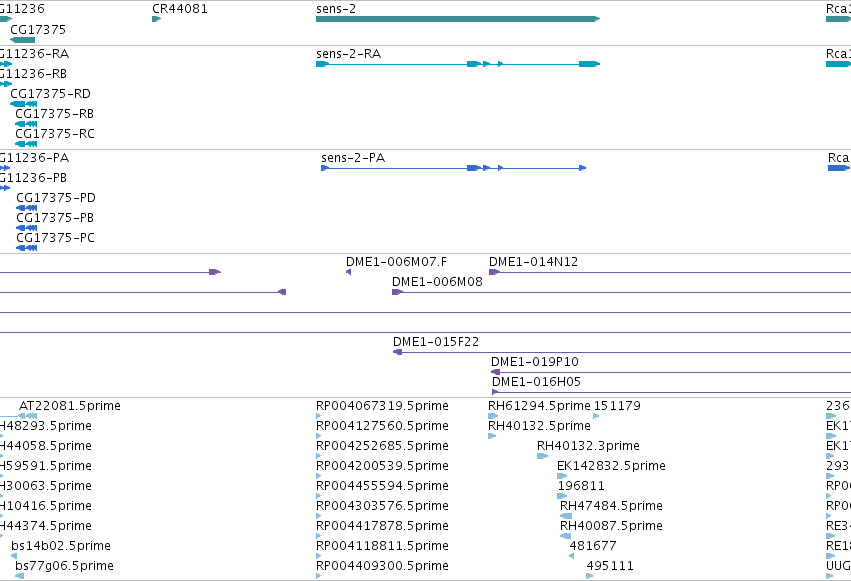Select the CG17375-RC transcript
The height and width of the screenshot is (581, 851).
click(26, 144)
